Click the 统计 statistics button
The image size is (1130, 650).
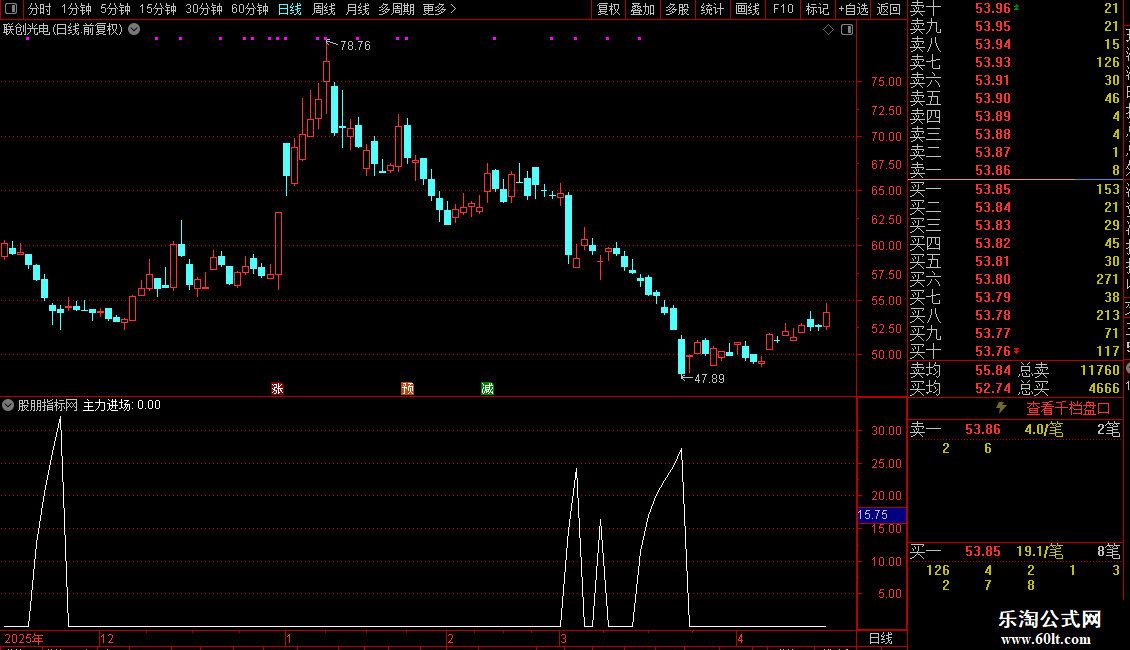click(x=712, y=9)
